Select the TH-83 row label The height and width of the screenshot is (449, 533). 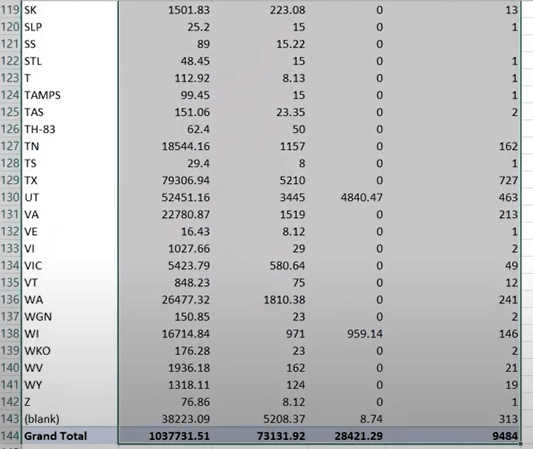(x=70, y=129)
